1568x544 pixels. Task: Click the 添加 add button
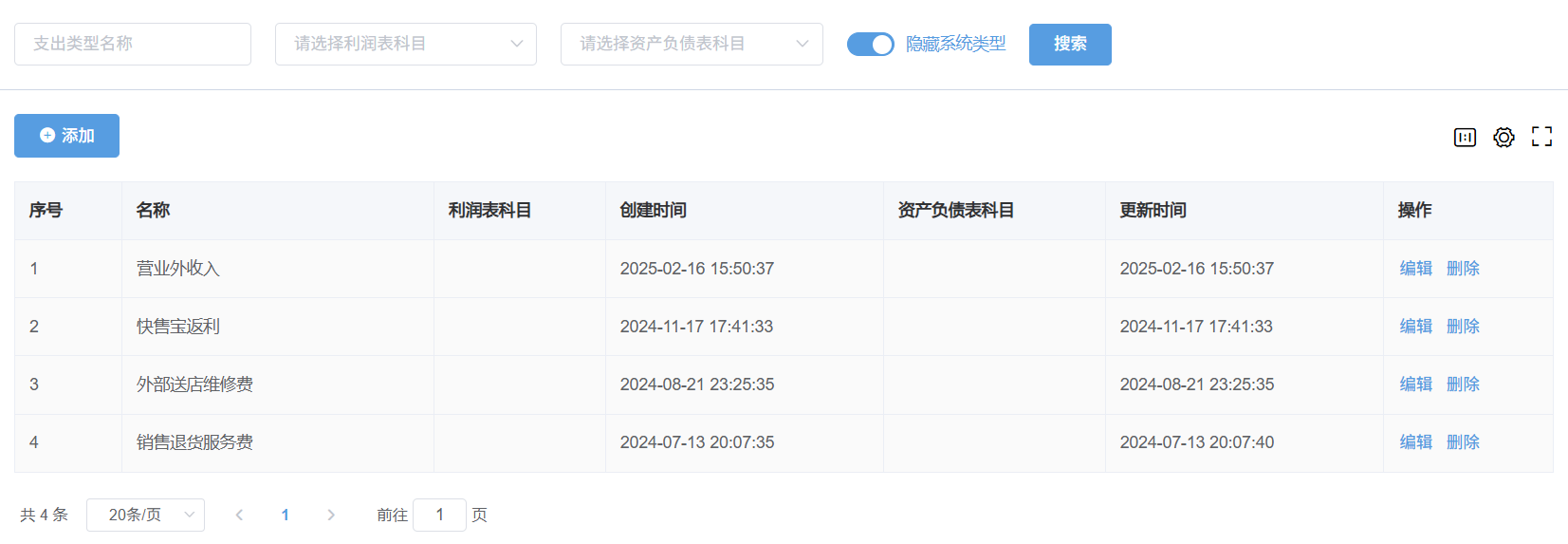66,136
